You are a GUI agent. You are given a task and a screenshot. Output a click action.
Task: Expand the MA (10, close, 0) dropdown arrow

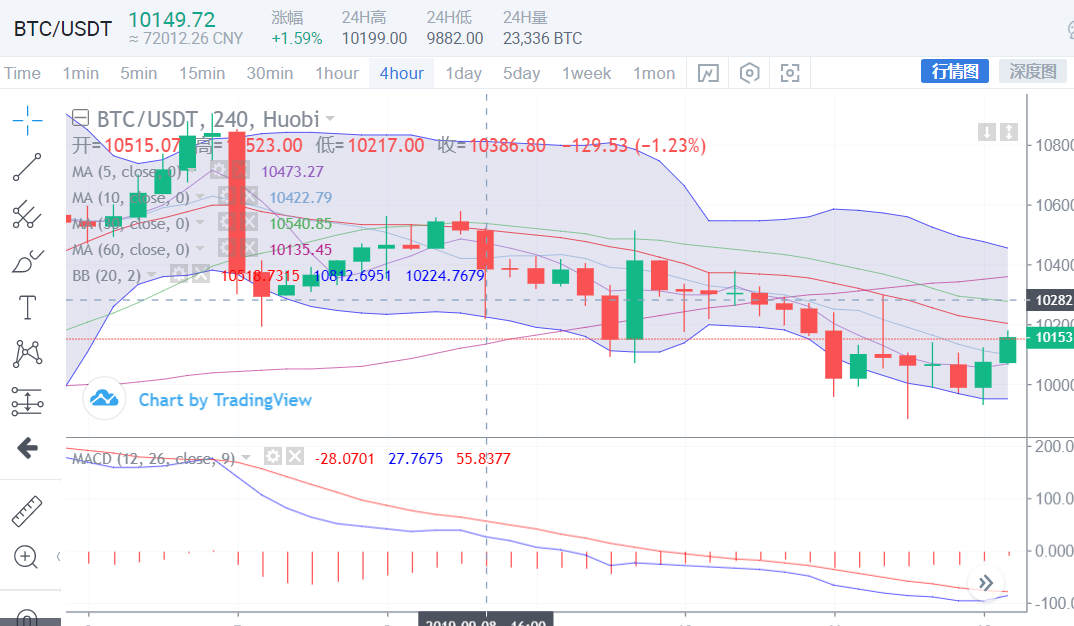[199, 197]
